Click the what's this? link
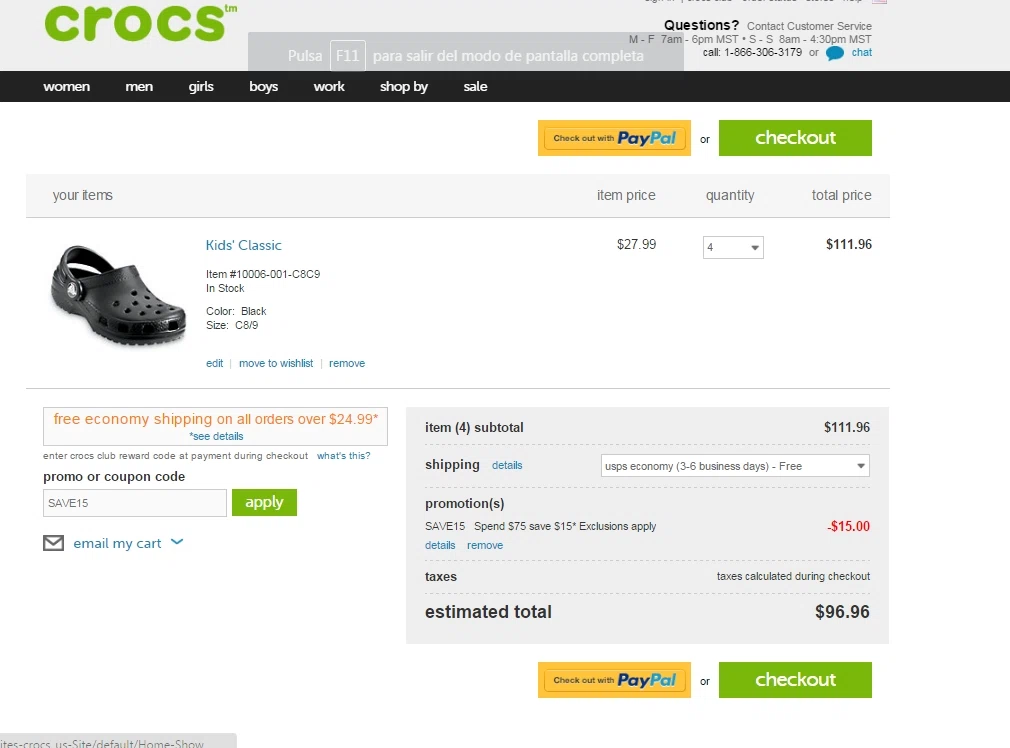 click(343, 456)
